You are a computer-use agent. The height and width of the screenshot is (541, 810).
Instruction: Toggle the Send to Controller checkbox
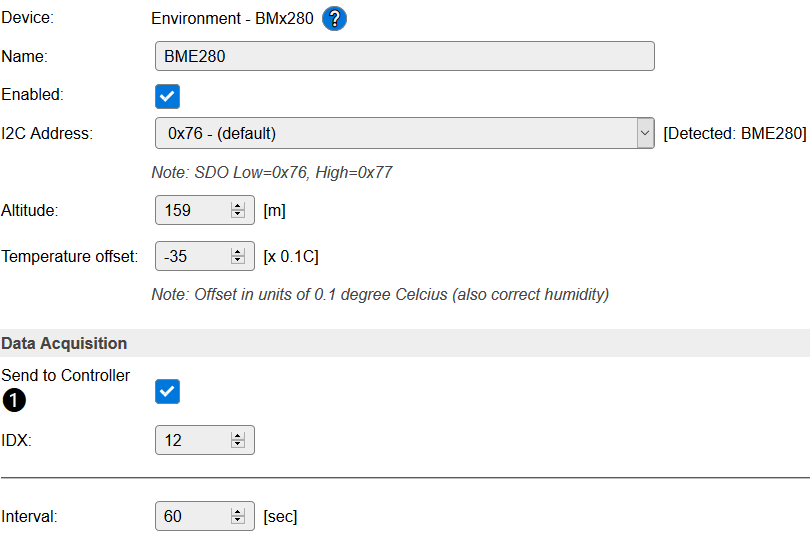tap(168, 391)
